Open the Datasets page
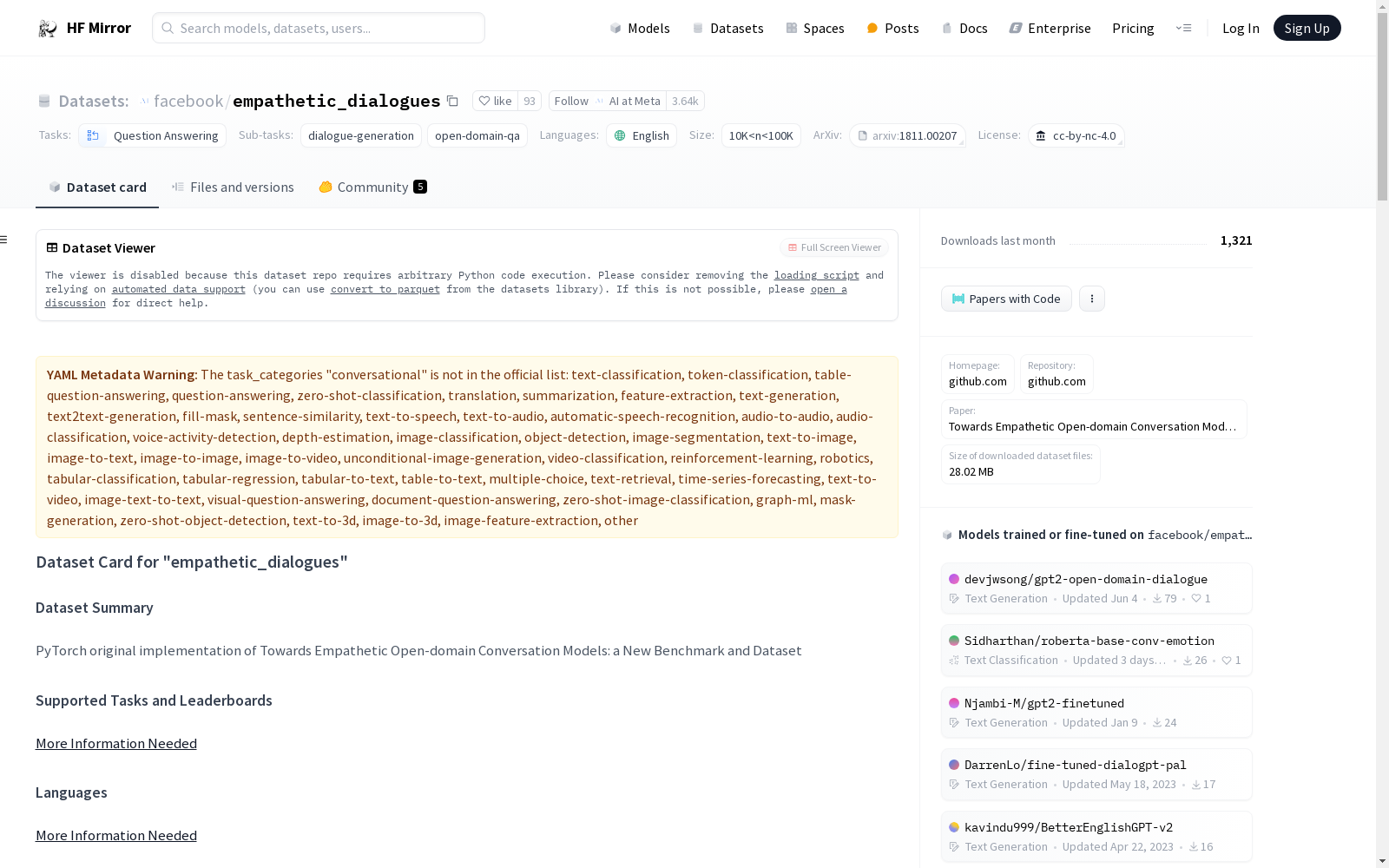The height and width of the screenshot is (868, 1389). [x=727, y=28]
